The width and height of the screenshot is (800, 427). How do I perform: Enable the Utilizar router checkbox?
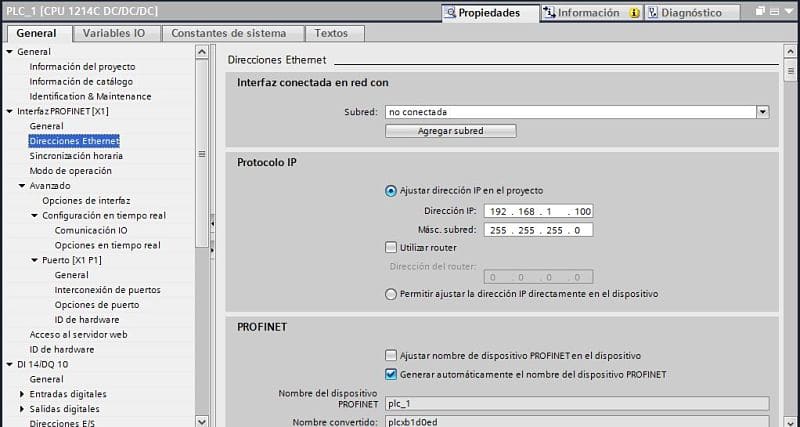391,247
